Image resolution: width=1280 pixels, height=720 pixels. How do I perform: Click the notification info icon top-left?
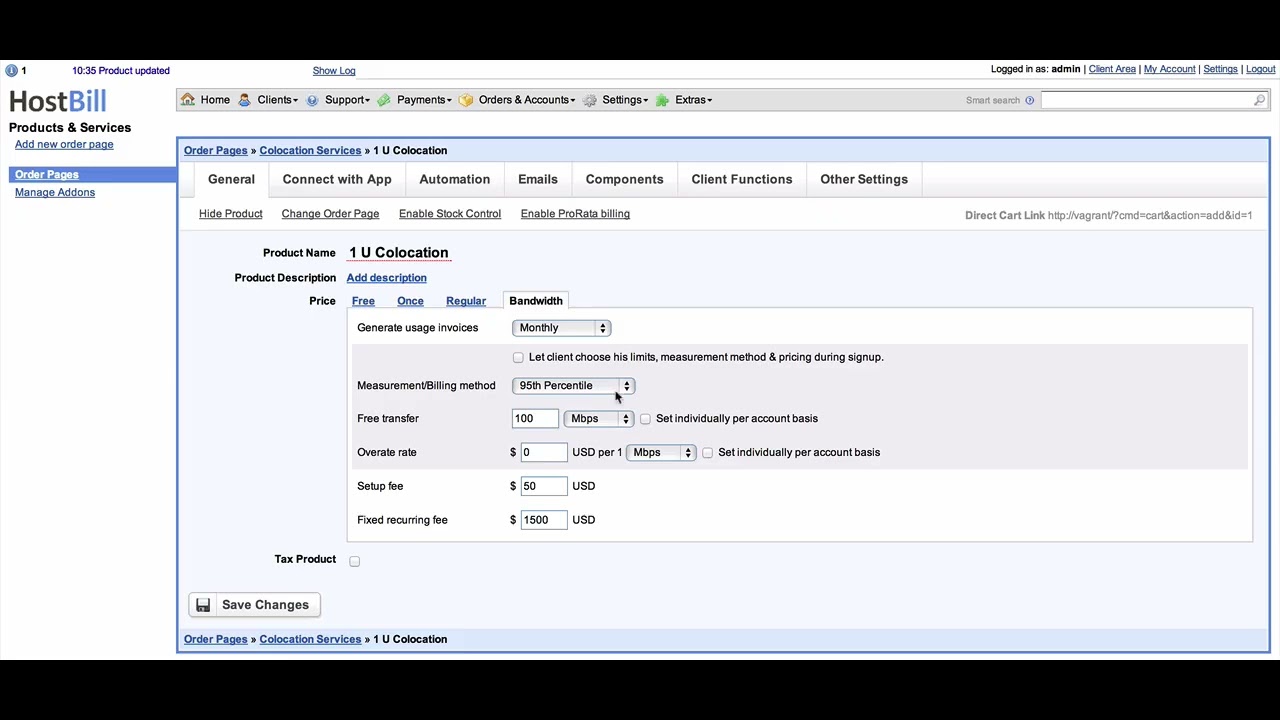[11, 71]
